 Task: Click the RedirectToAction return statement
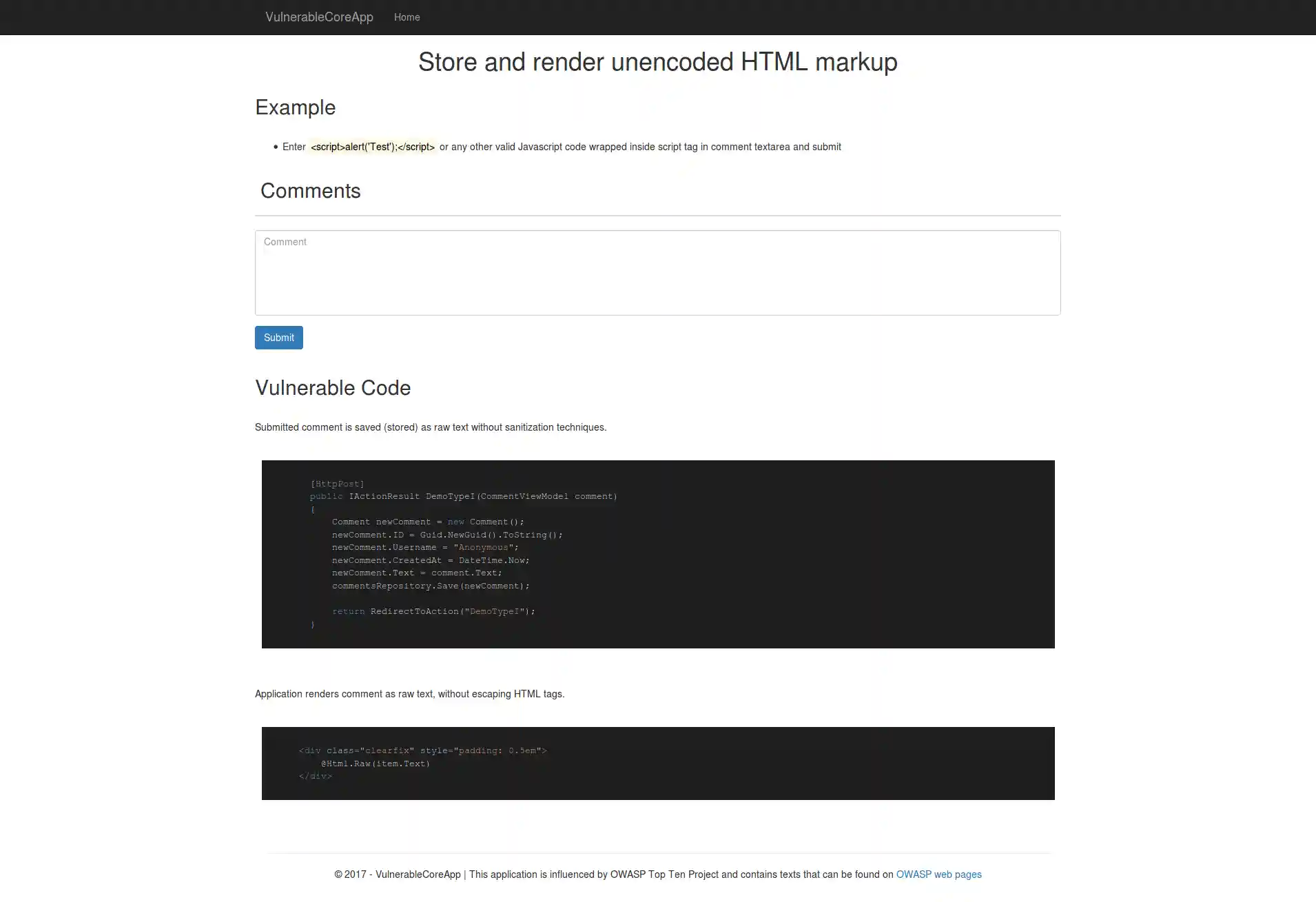(434, 611)
